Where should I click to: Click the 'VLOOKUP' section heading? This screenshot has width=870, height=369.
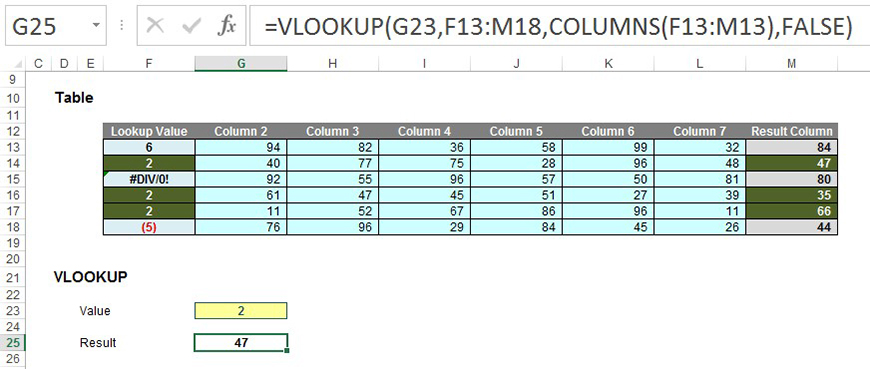pos(90,276)
